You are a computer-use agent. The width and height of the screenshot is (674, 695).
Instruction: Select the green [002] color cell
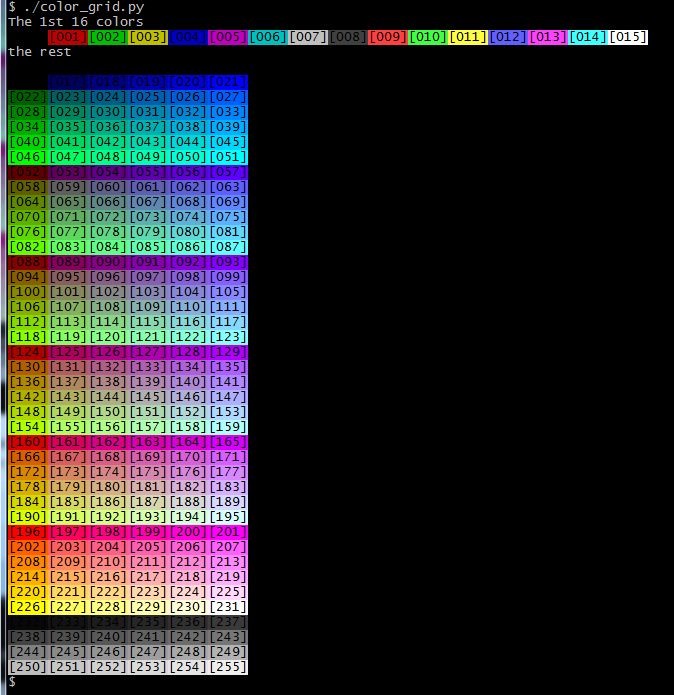108,37
